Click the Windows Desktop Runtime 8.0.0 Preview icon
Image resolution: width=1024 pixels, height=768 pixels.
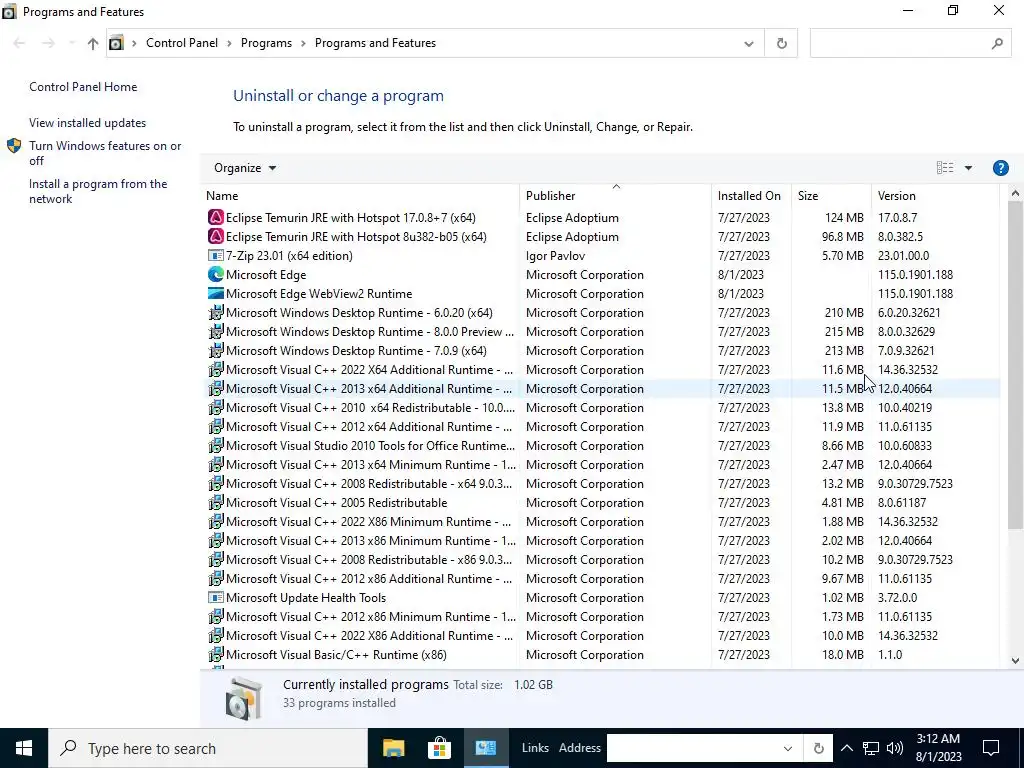coord(216,331)
